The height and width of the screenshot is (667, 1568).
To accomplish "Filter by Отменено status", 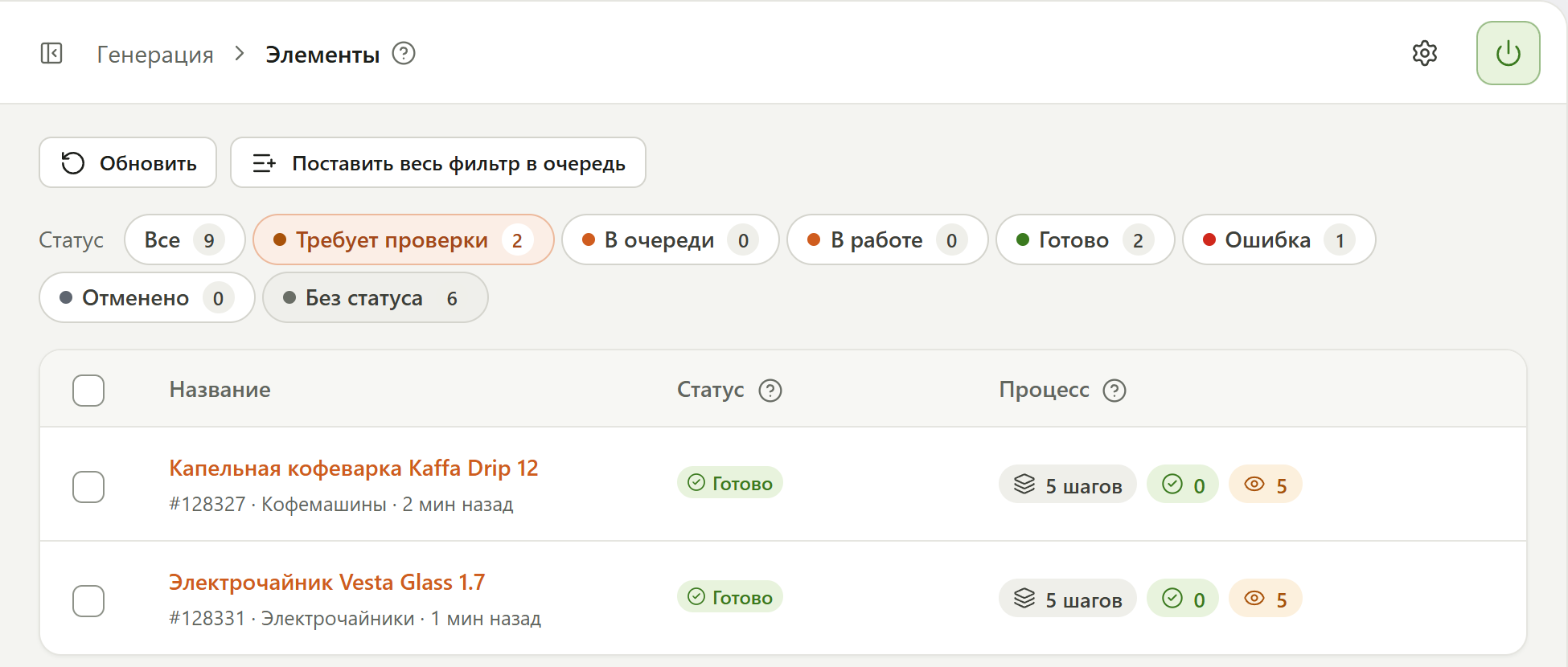I will pyautogui.click(x=147, y=297).
